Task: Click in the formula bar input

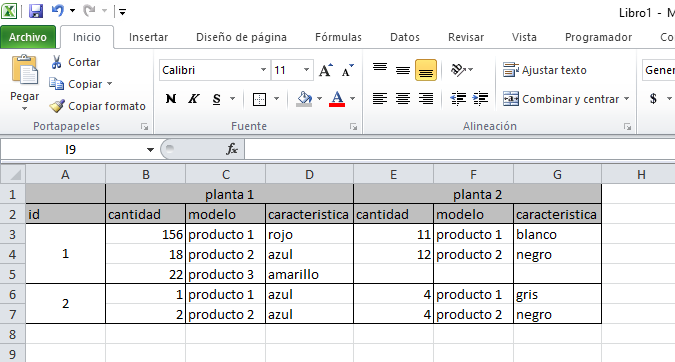Action: [x=459, y=149]
